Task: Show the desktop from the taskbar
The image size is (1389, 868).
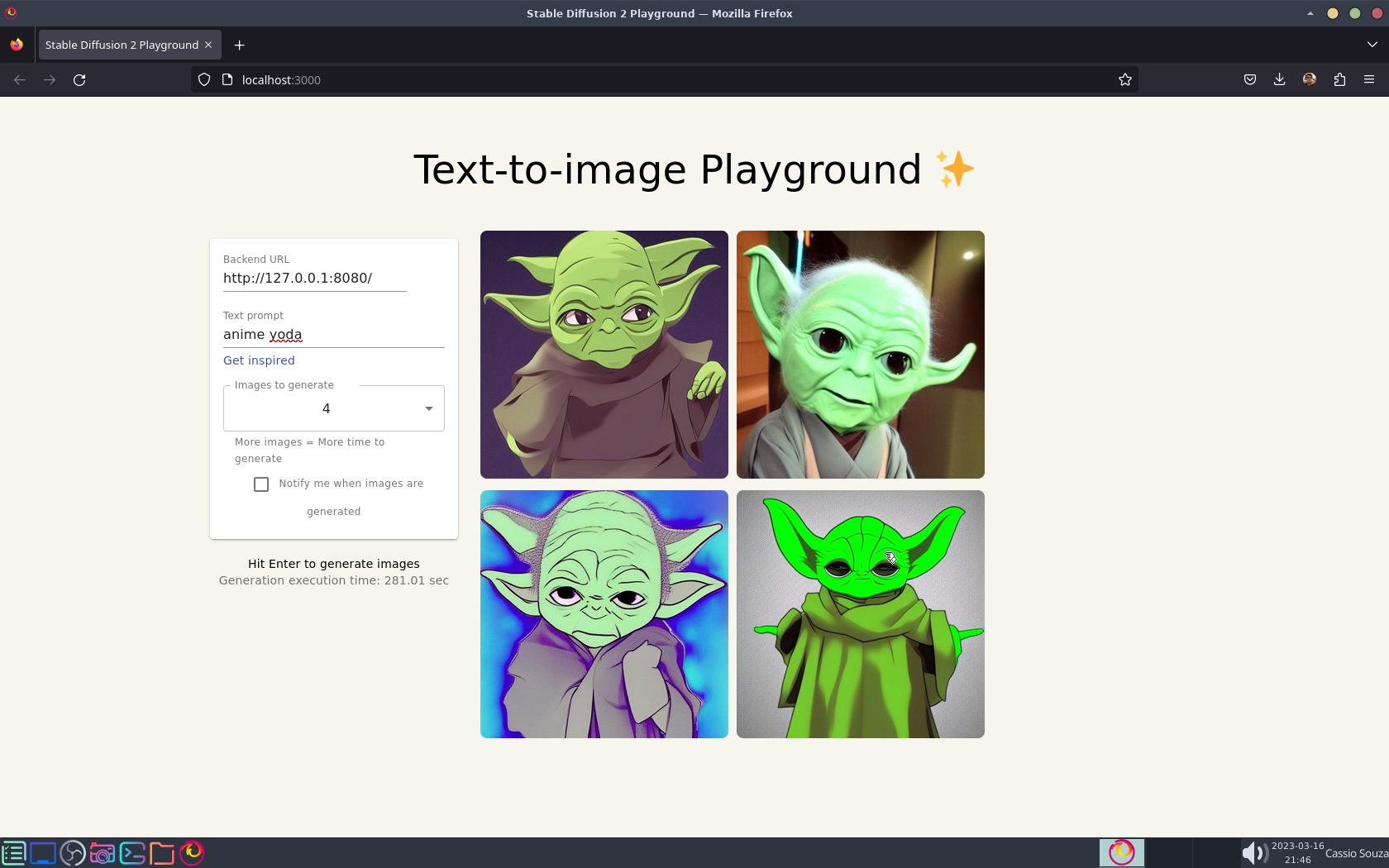Action: coord(43,852)
